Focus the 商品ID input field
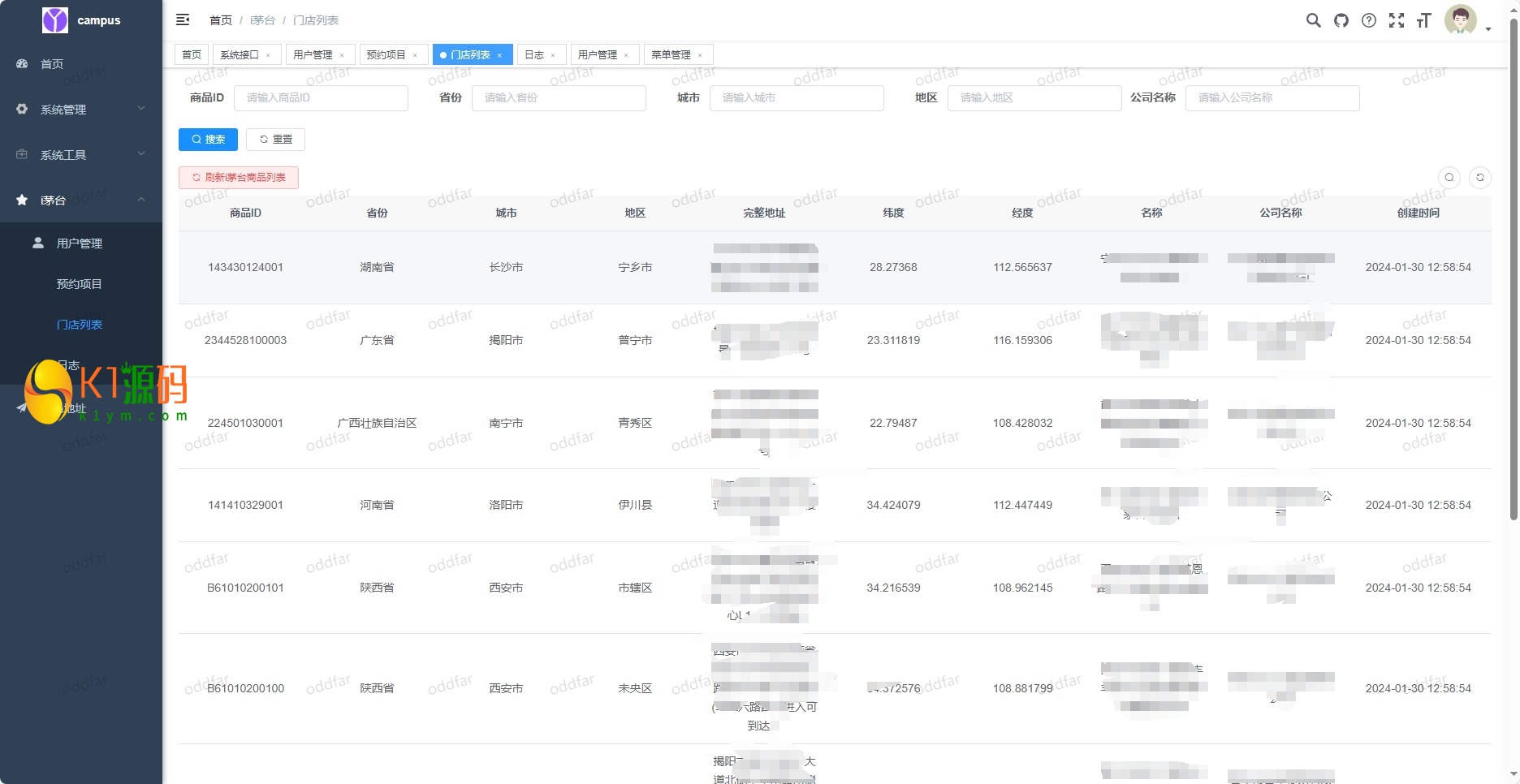 tap(321, 98)
